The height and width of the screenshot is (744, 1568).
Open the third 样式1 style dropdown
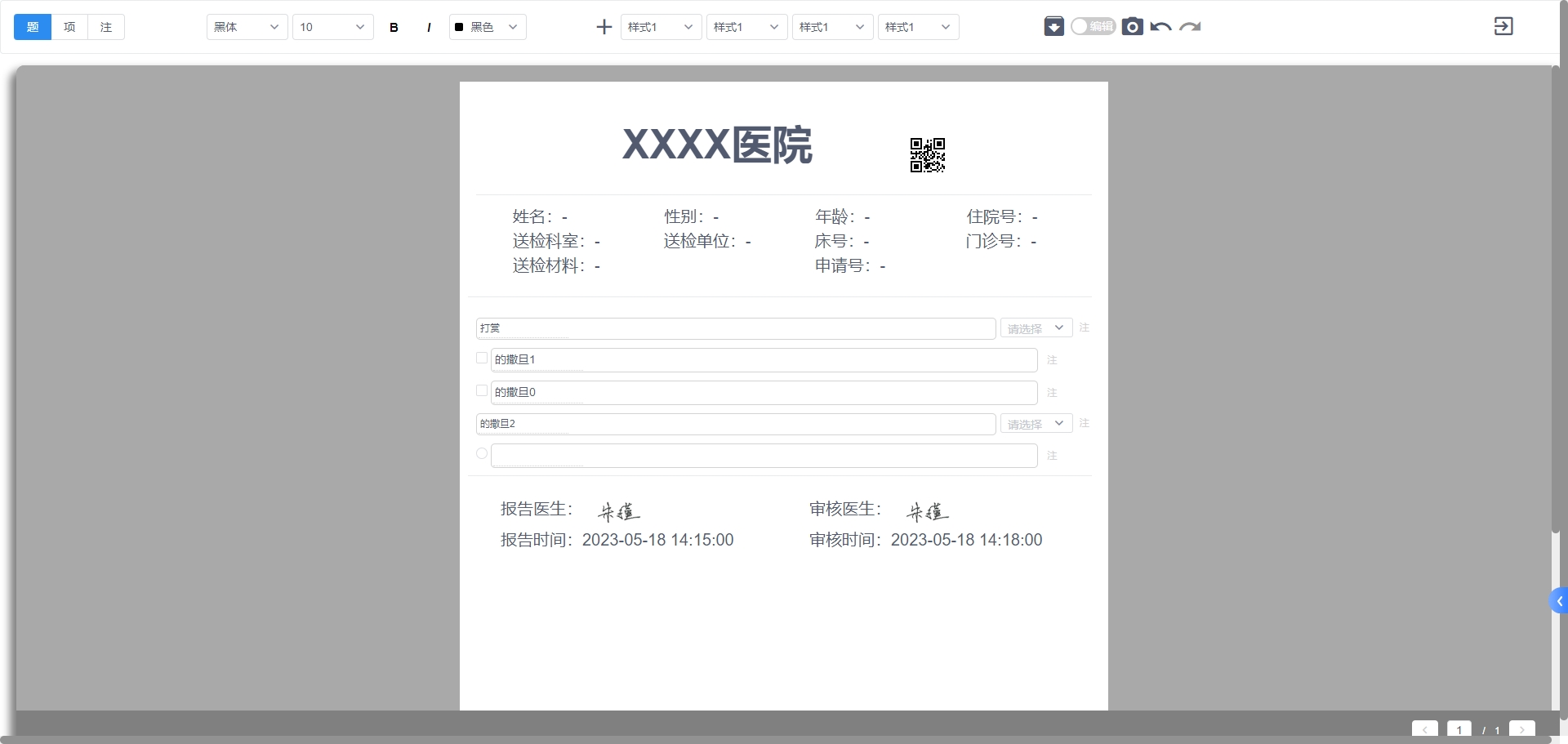pos(832,27)
